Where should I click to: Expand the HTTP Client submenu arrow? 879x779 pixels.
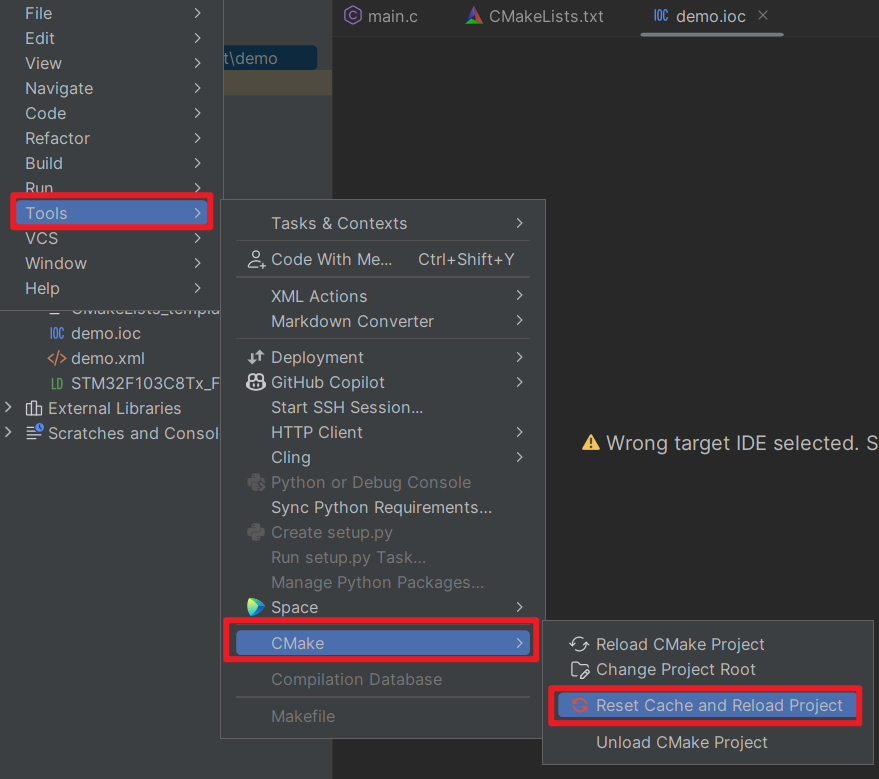pos(519,432)
